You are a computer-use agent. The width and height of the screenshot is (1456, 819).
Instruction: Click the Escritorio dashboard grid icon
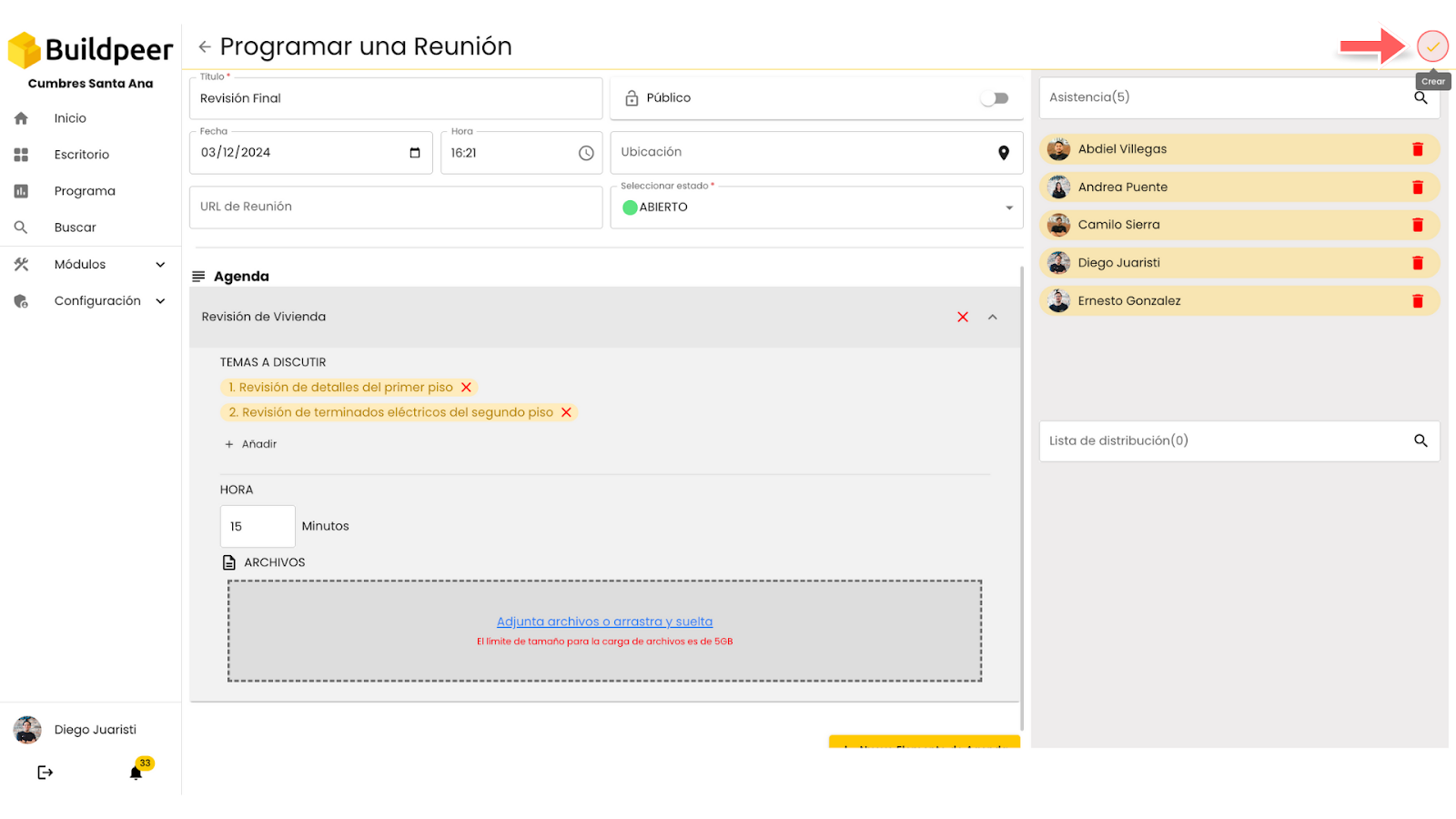tap(21, 155)
